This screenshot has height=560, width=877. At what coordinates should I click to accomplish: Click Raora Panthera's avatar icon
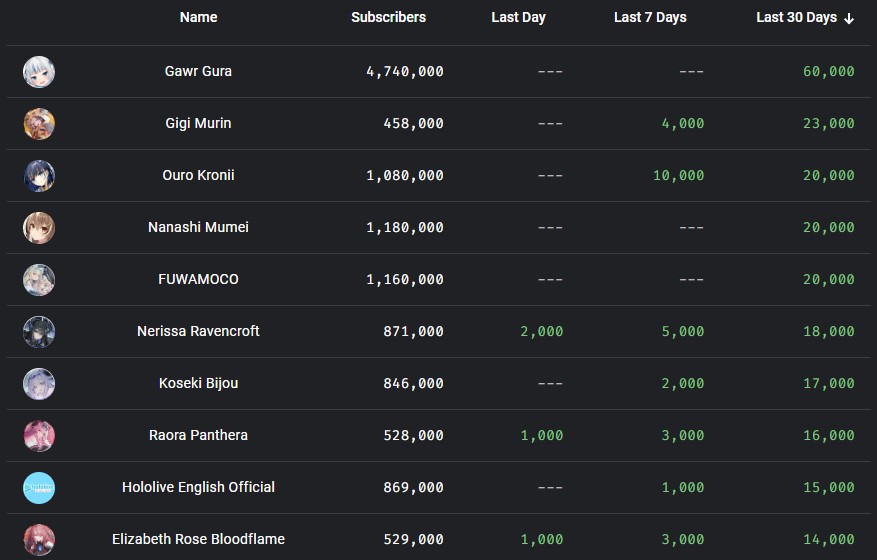39,436
